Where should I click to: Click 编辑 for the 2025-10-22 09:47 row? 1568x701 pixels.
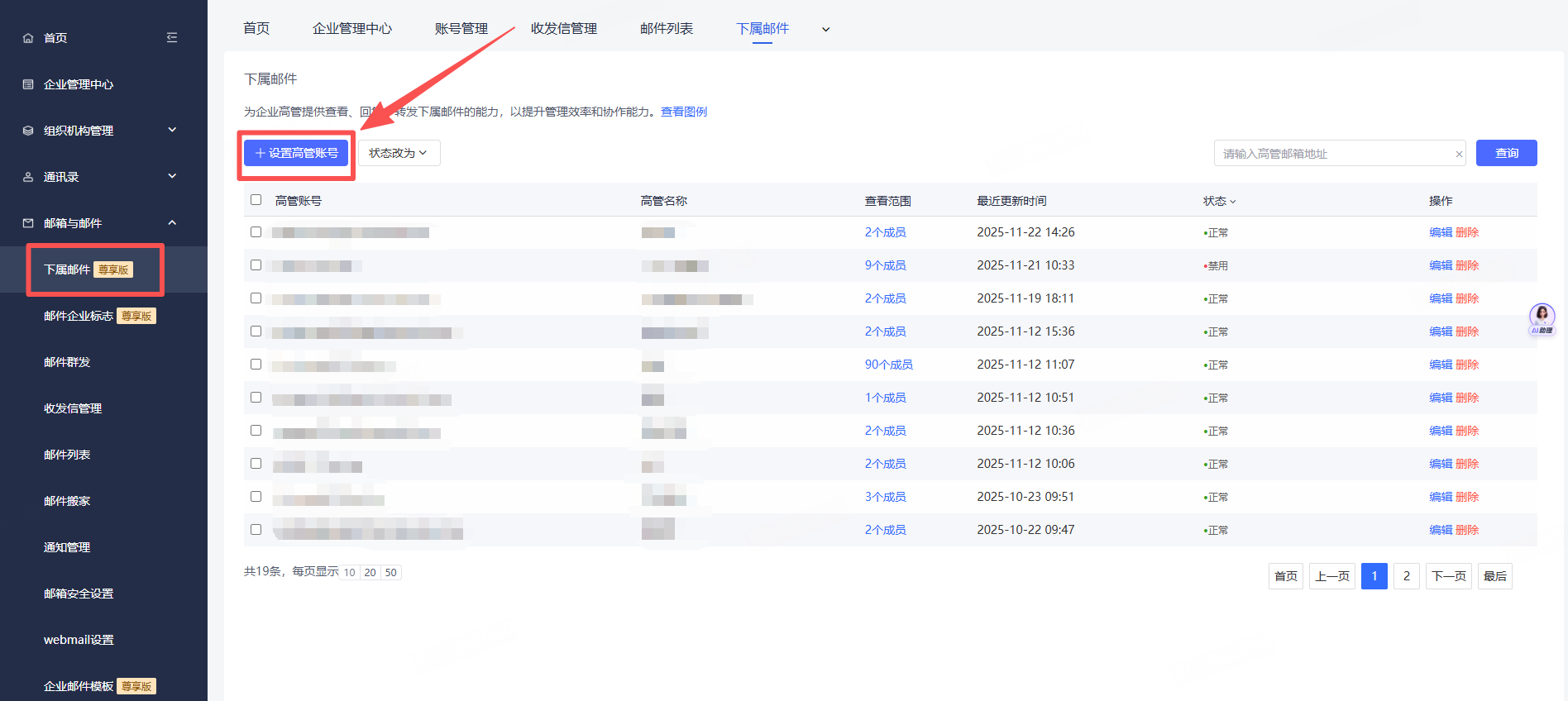pyautogui.click(x=1441, y=530)
